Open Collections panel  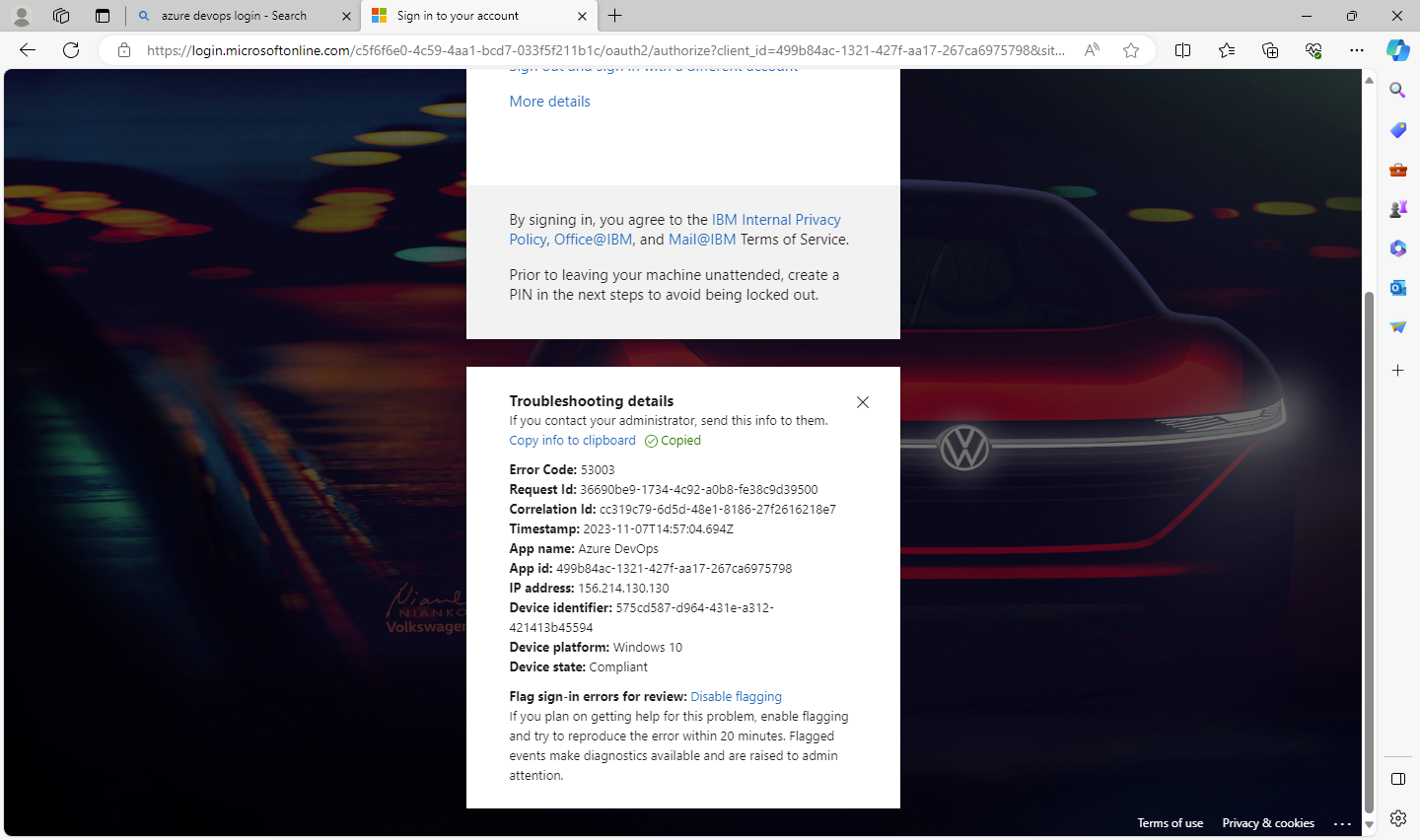1269,50
